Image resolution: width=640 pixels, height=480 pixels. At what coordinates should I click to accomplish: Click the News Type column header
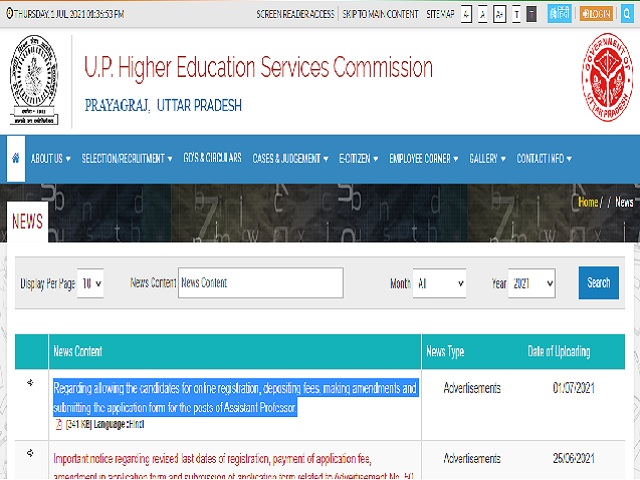click(x=445, y=351)
